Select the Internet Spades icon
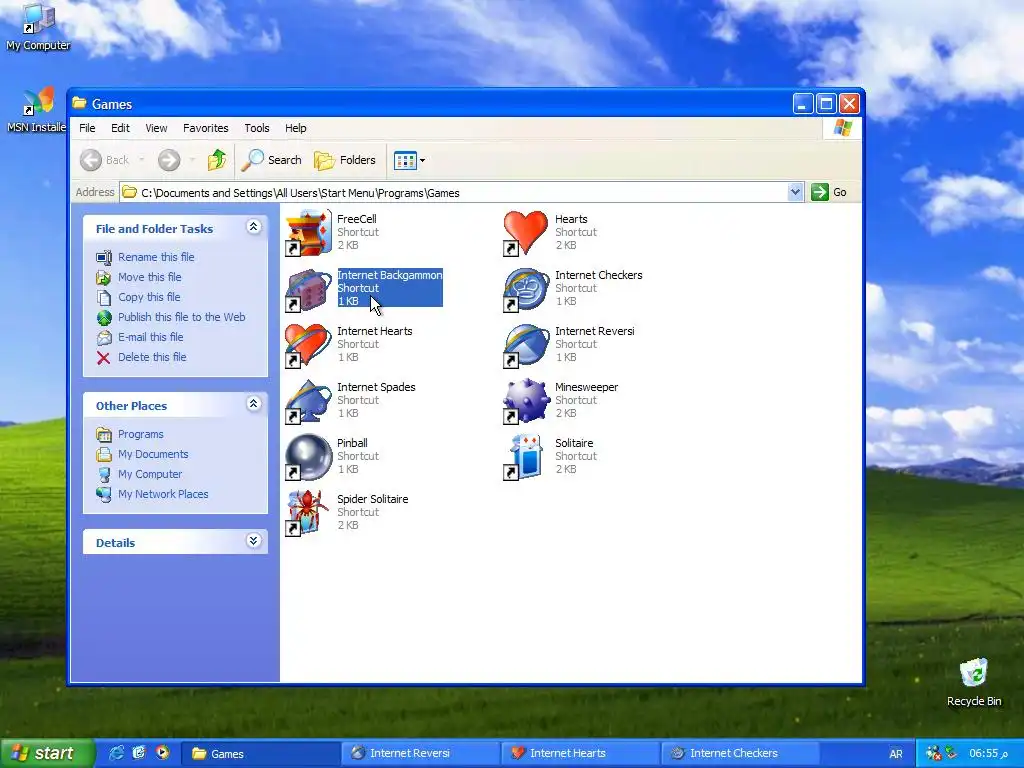Image resolution: width=1024 pixels, height=768 pixels. [308, 401]
